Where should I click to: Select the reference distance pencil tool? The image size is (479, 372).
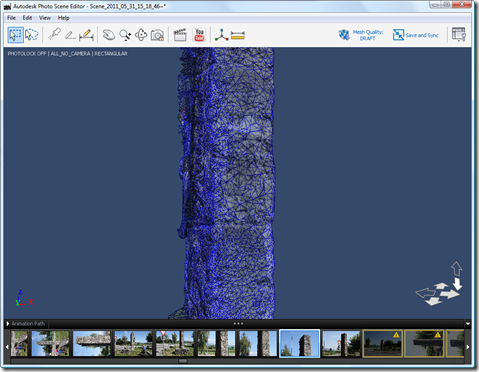(x=86, y=35)
